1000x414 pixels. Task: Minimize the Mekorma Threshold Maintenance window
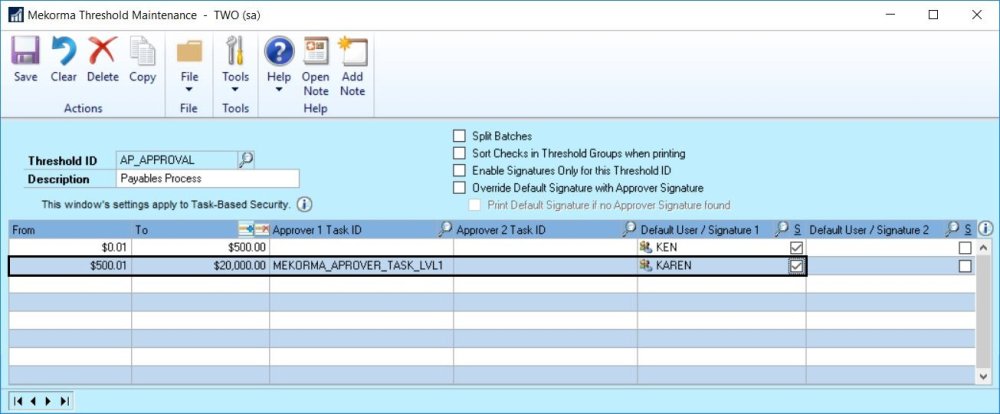(890, 15)
